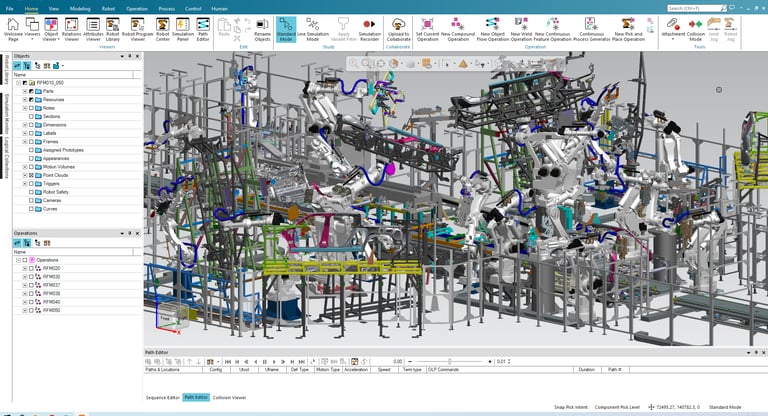The image size is (768, 416).
Task: Start the Simulation Recorder
Action: (x=369, y=29)
